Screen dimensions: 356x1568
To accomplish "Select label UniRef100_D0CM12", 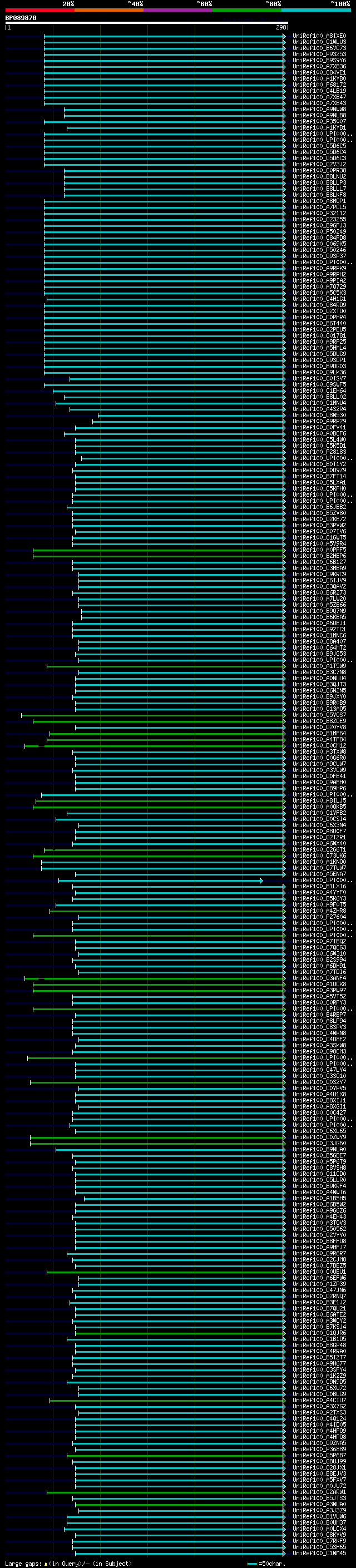I will (x=319, y=745).
